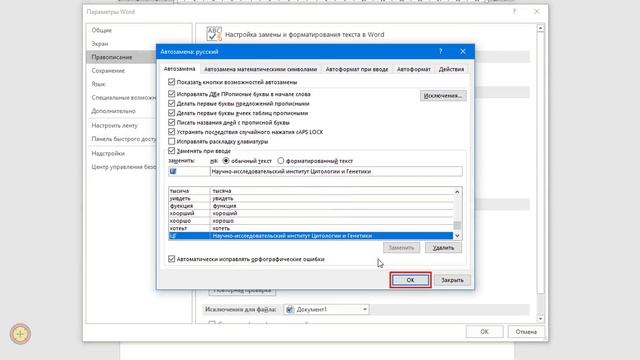Select Язык in Параметры Word sidebar

coord(98,84)
